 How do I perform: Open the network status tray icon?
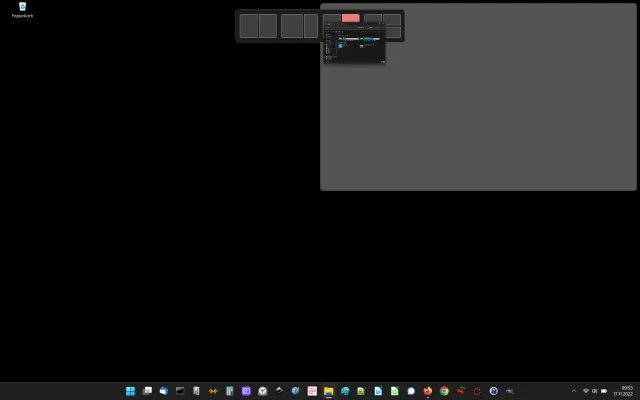pyautogui.click(x=586, y=391)
